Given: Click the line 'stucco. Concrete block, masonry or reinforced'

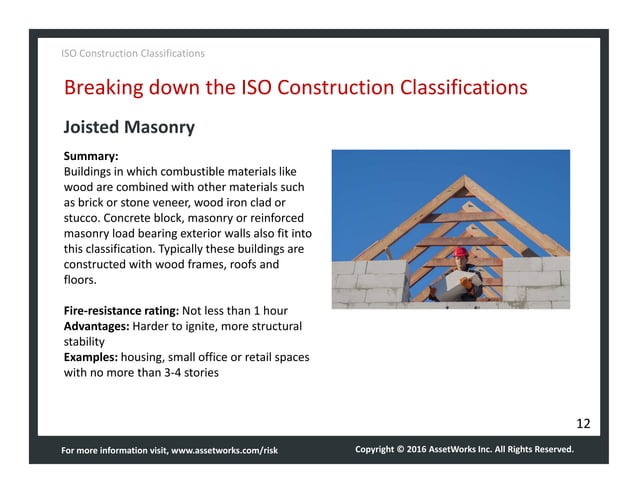Looking at the screenshot, I should (184, 218).
